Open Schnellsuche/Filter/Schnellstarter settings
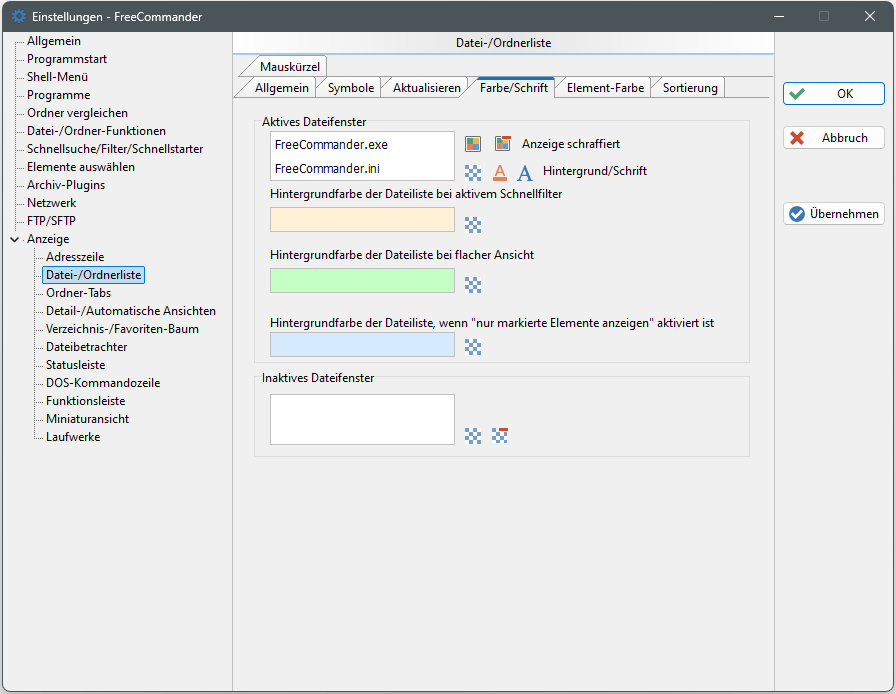Viewport: 896px width, 694px height. point(115,149)
